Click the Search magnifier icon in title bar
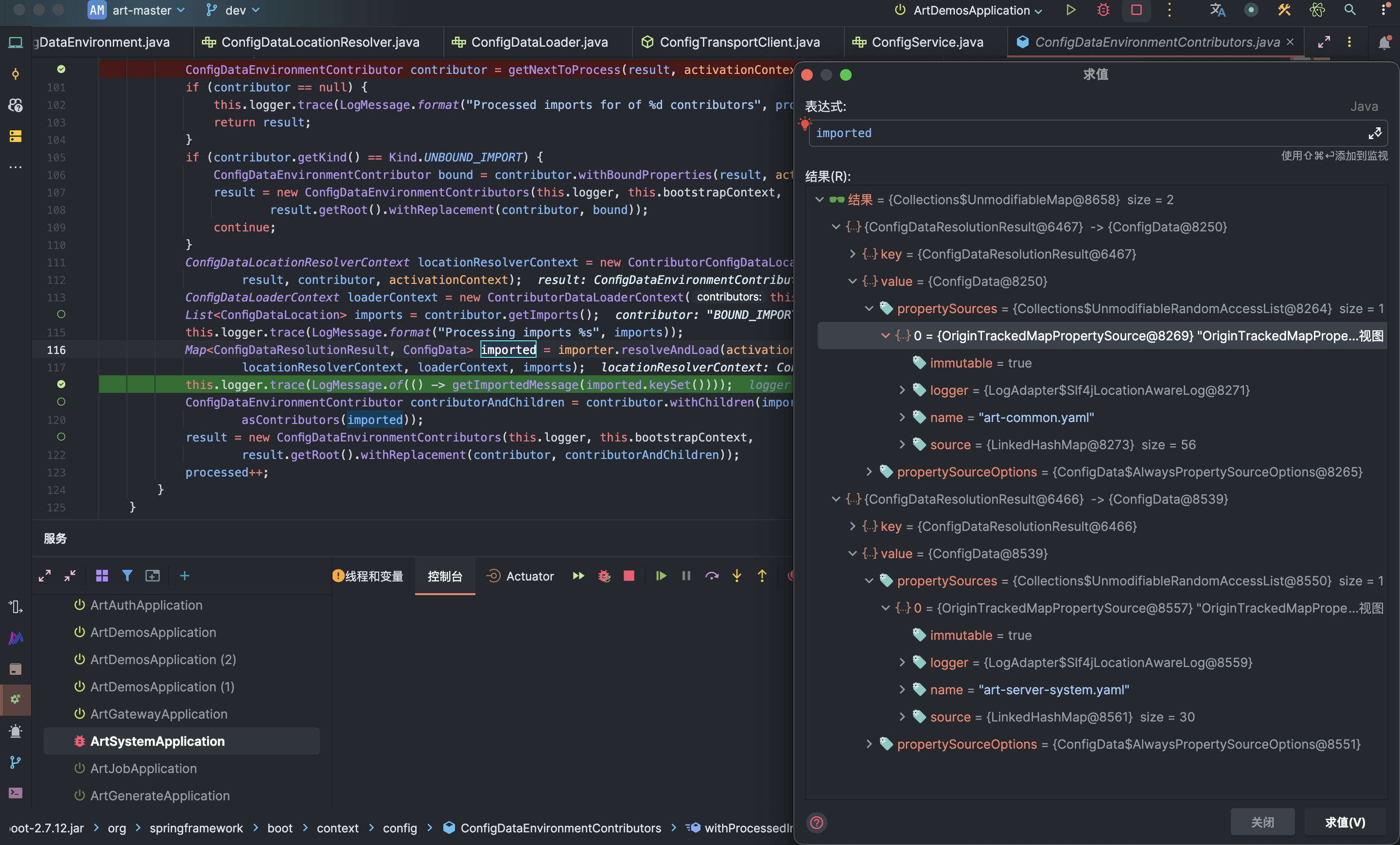1400x845 pixels. [1349, 10]
